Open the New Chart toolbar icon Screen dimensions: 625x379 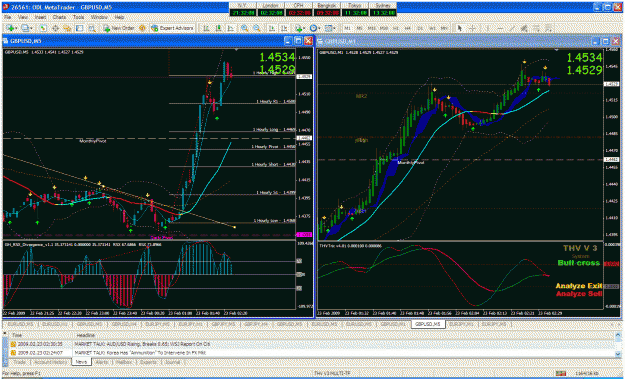coord(11,28)
